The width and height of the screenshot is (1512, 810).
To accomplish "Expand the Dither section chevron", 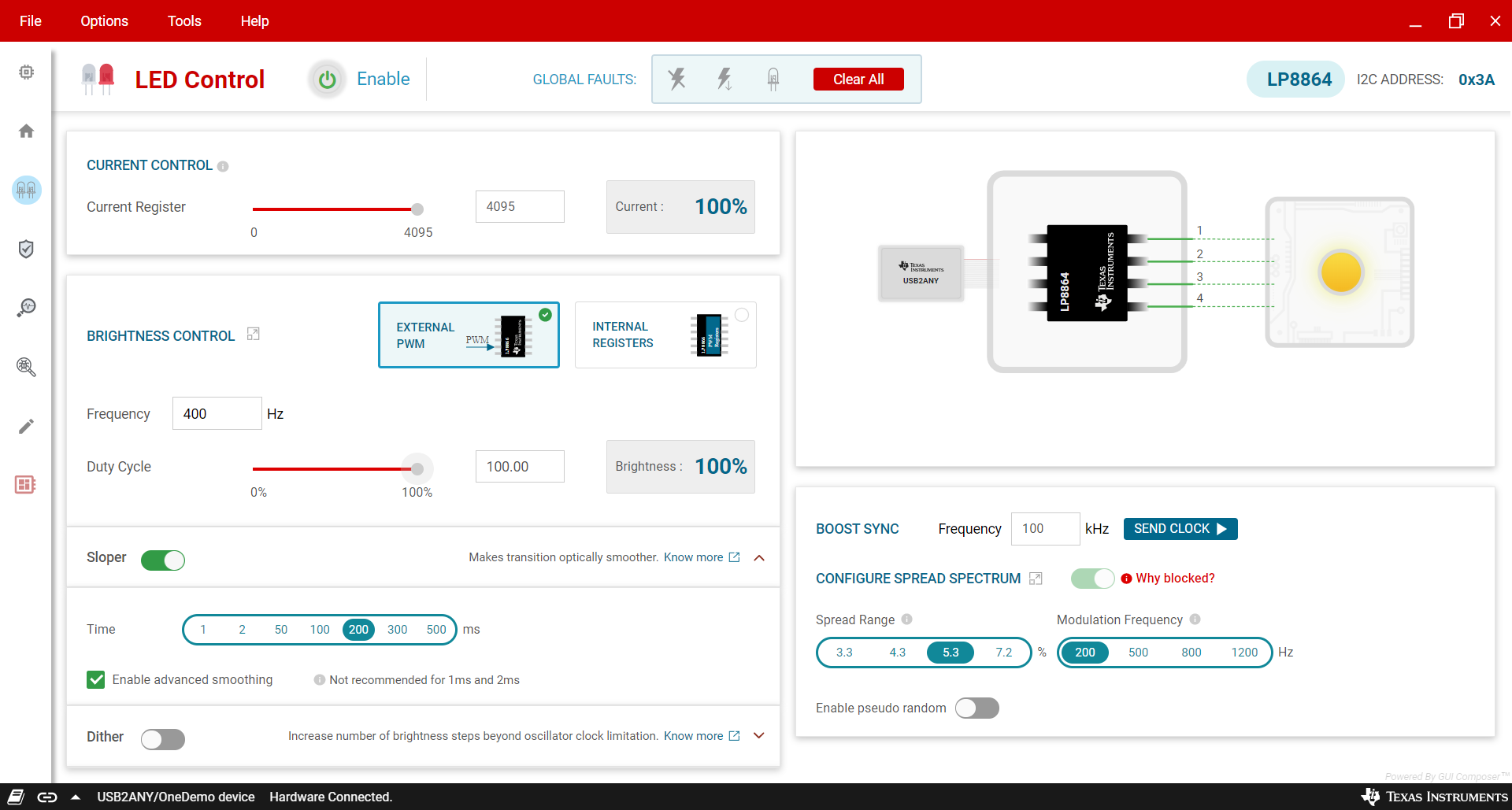I will [x=759, y=736].
